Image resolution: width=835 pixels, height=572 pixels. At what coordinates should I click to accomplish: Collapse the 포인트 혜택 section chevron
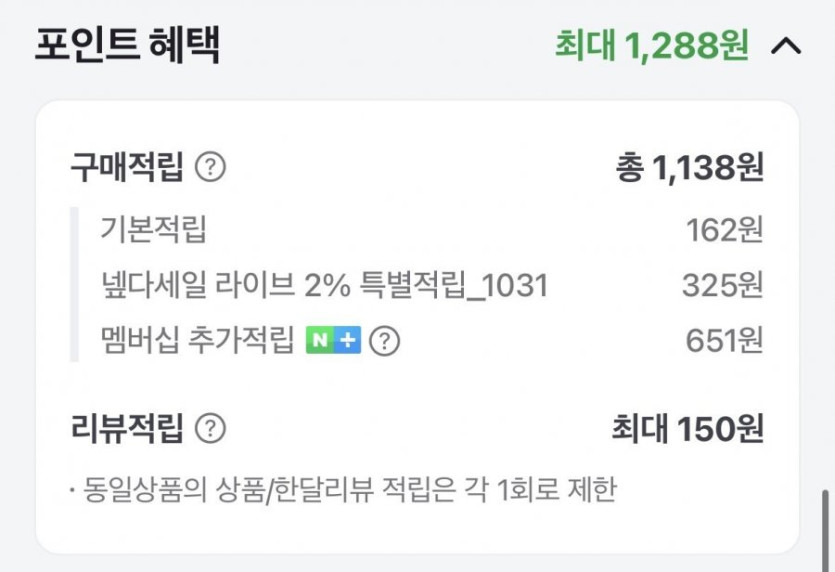[x=787, y=46]
